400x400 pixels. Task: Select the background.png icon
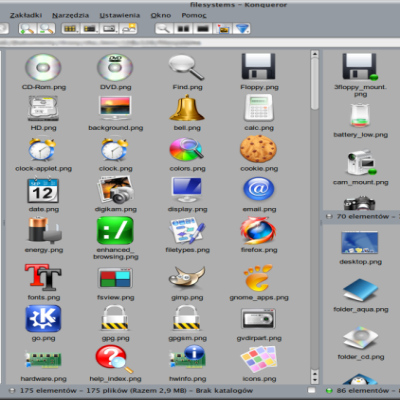115,109
